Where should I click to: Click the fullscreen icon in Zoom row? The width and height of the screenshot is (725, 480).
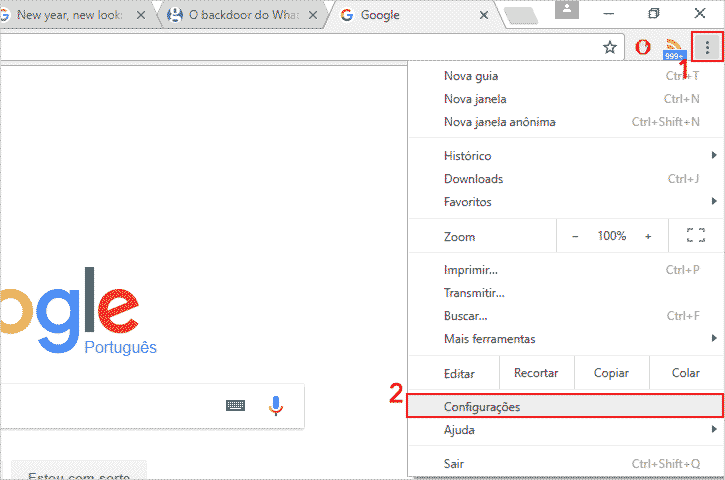click(x=696, y=236)
